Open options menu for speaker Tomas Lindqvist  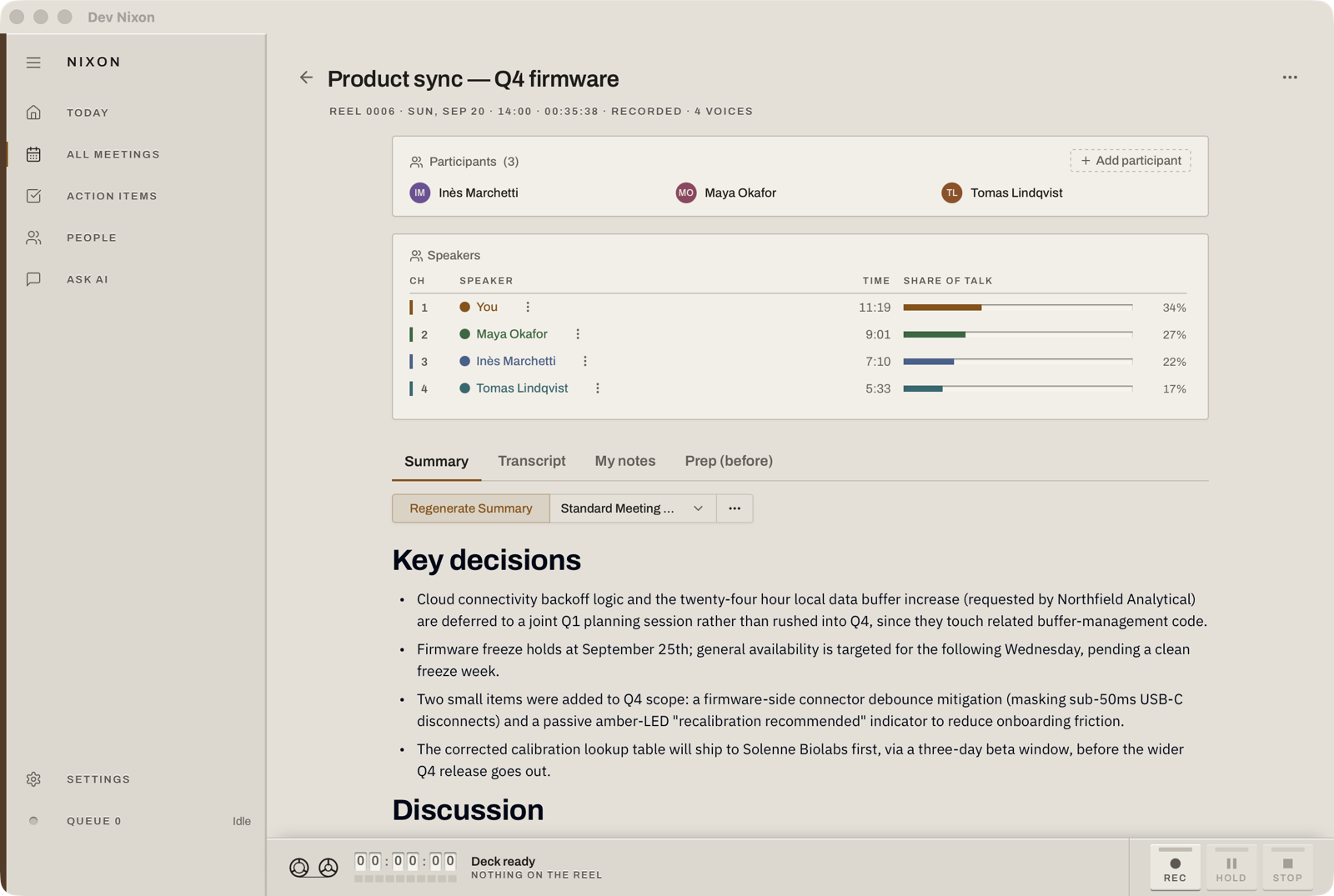(x=598, y=388)
